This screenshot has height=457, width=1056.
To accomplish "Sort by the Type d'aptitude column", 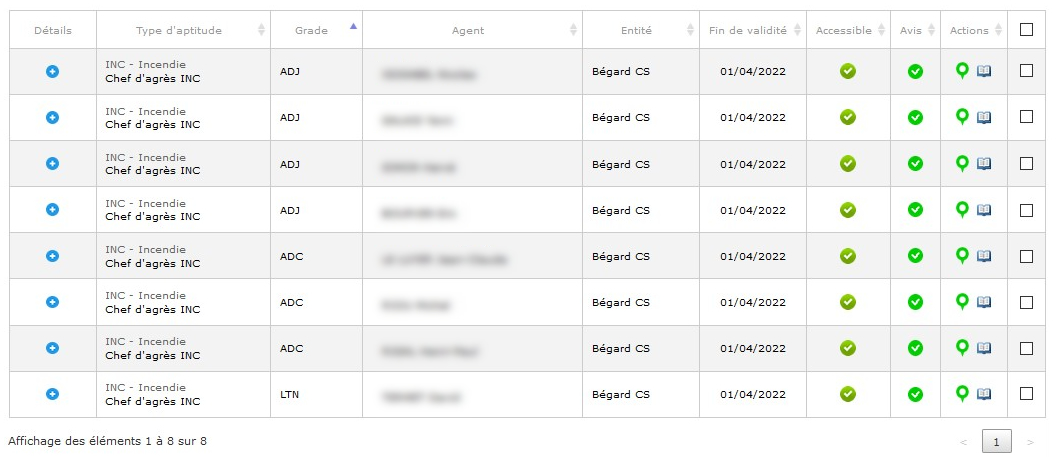I will 183,30.
